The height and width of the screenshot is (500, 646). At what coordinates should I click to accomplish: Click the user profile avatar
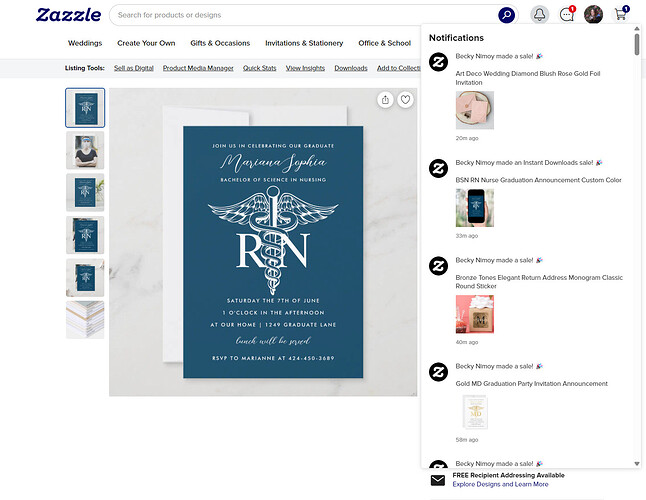click(593, 15)
